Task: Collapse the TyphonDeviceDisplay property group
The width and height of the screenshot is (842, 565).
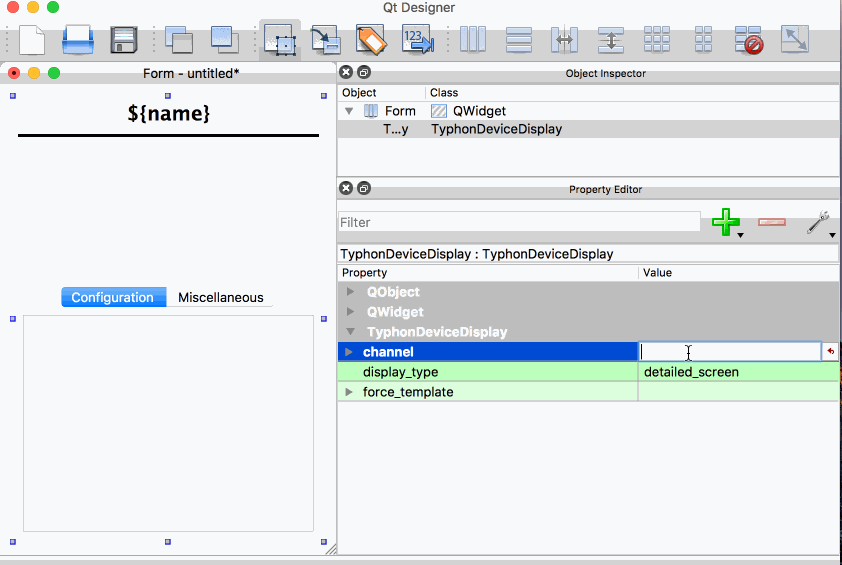Action: 350,332
